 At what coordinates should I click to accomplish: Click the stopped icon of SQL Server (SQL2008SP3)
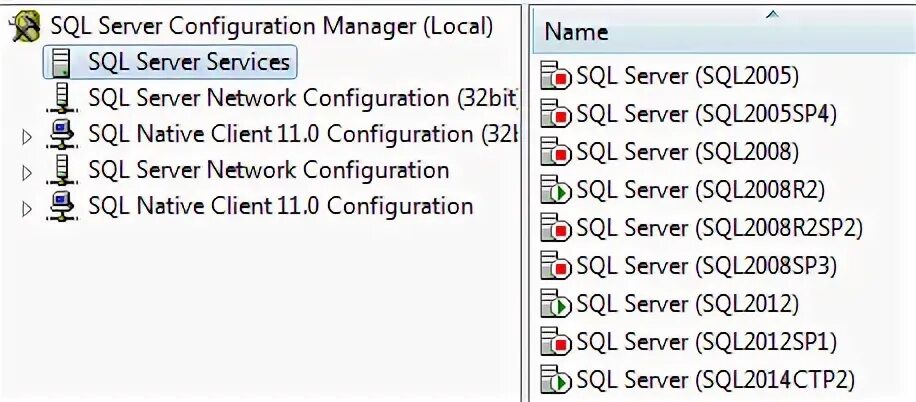coord(555,266)
